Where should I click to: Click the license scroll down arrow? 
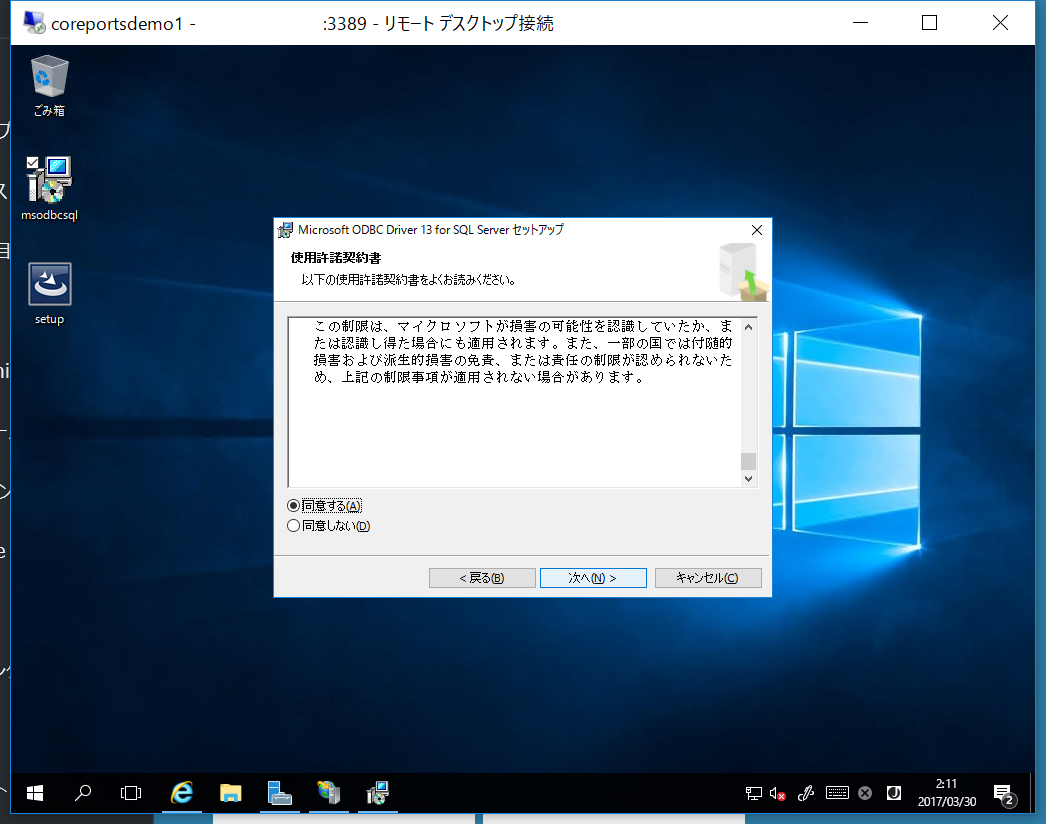point(748,478)
